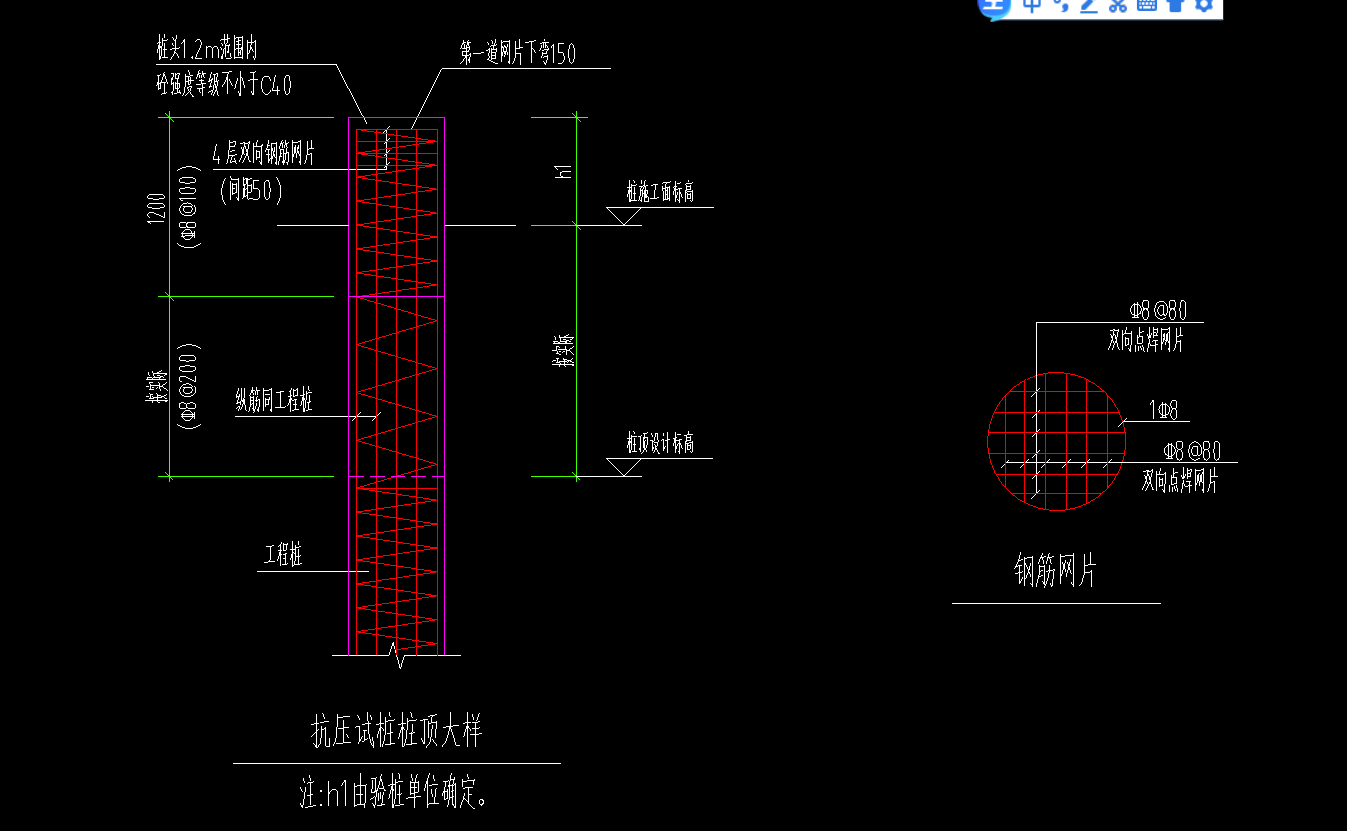The height and width of the screenshot is (831, 1347).
Task: Select the circular rebar mesh drawing
Action: pos(1056,442)
